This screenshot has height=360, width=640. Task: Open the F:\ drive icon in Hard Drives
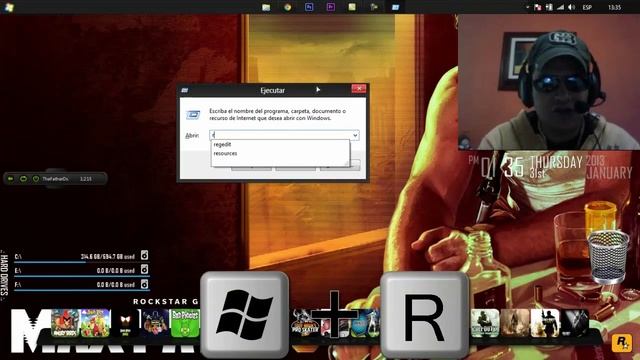coord(144,284)
